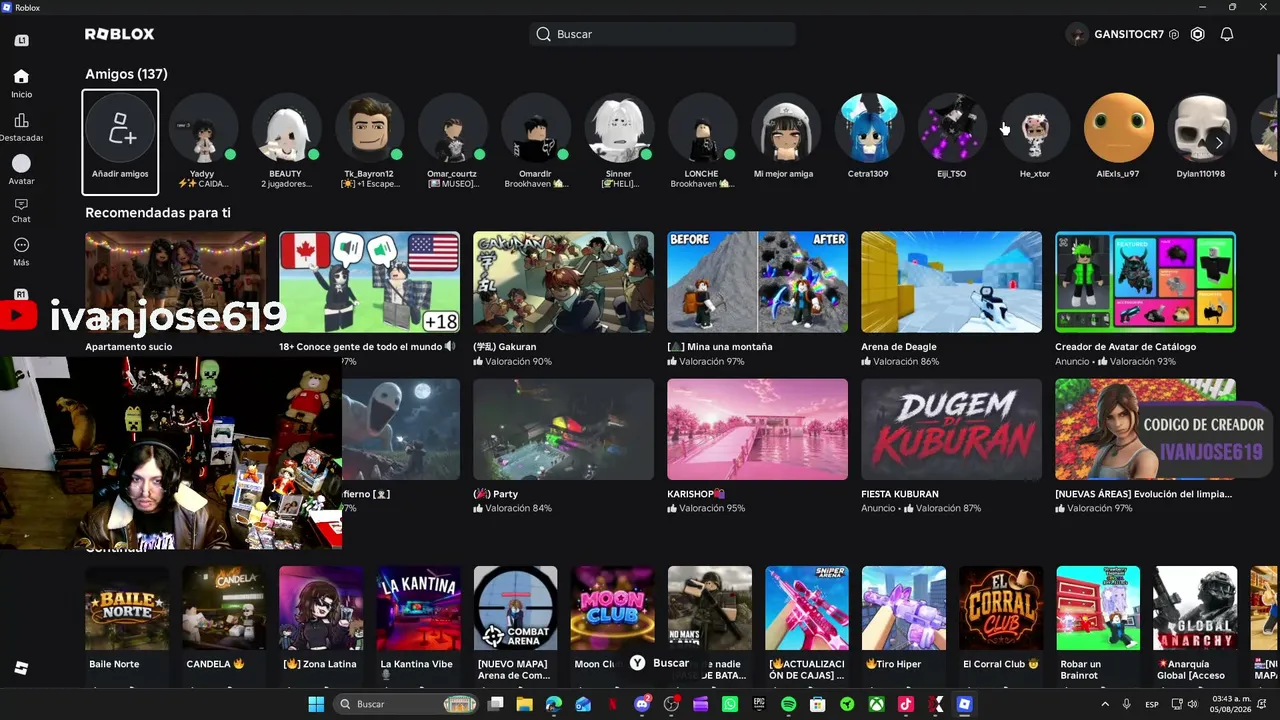Viewport: 1280px width, 720px height.
Task: Go to Inicio in the sidebar
Action: pyautogui.click(x=21, y=83)
